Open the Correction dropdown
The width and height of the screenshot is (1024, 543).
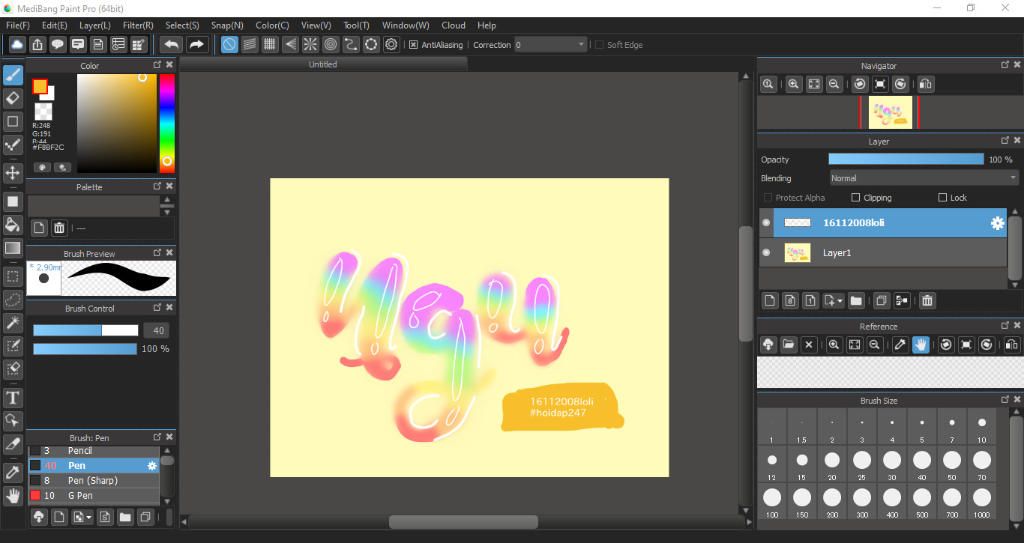pos(551,45)
